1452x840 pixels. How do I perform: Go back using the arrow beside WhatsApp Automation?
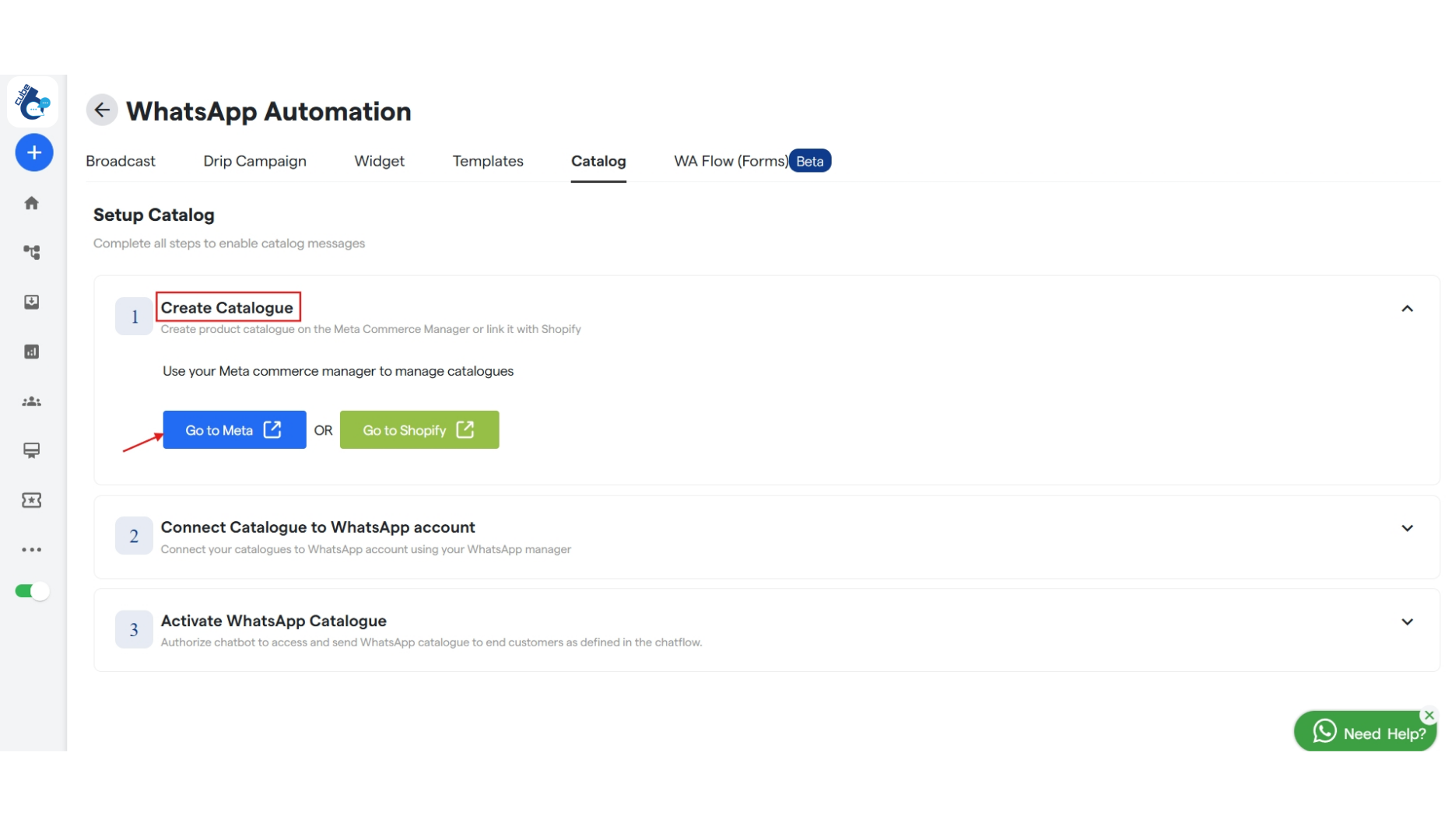click(x=101, y=110)
